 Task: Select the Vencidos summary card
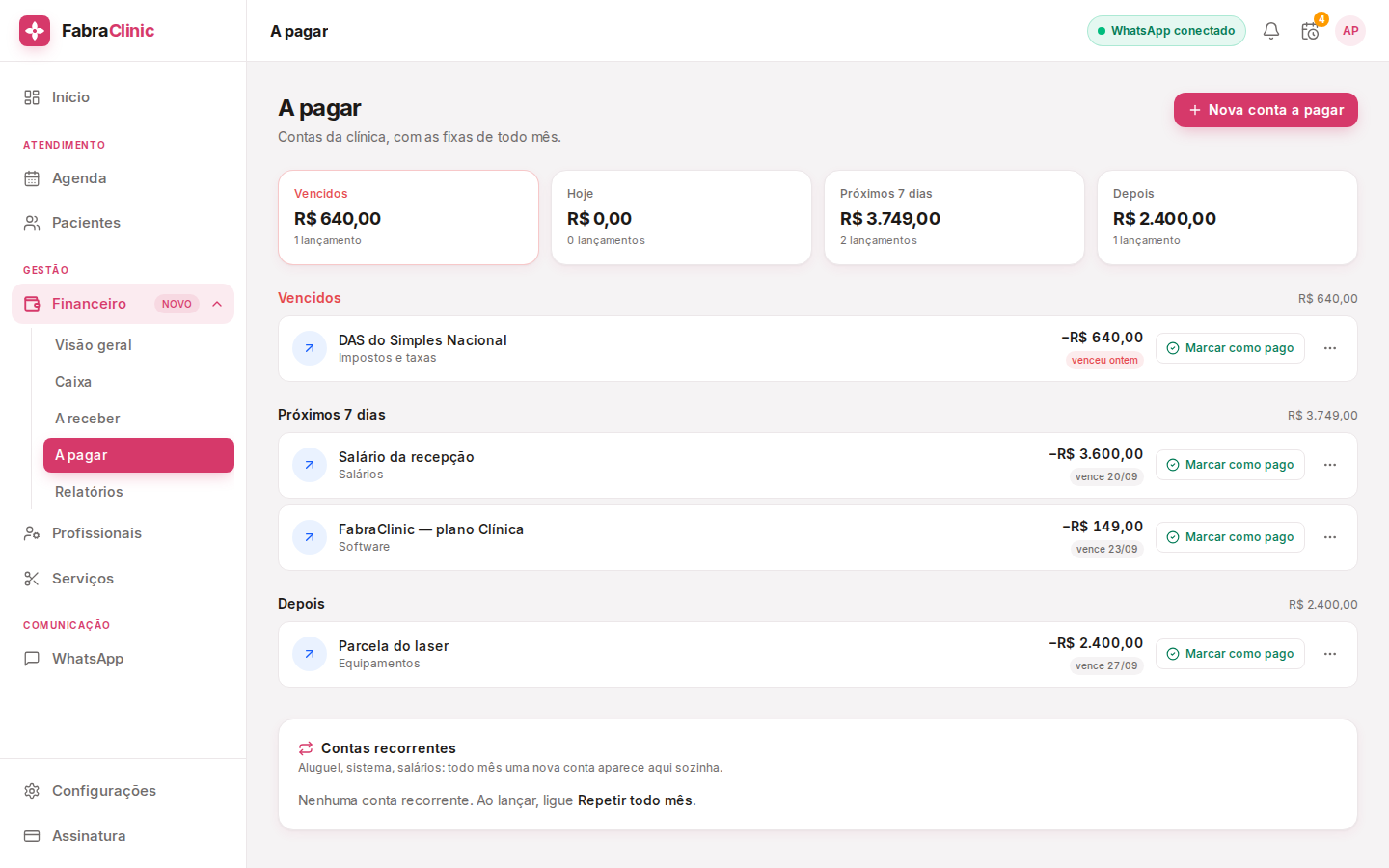coord(408,218)
